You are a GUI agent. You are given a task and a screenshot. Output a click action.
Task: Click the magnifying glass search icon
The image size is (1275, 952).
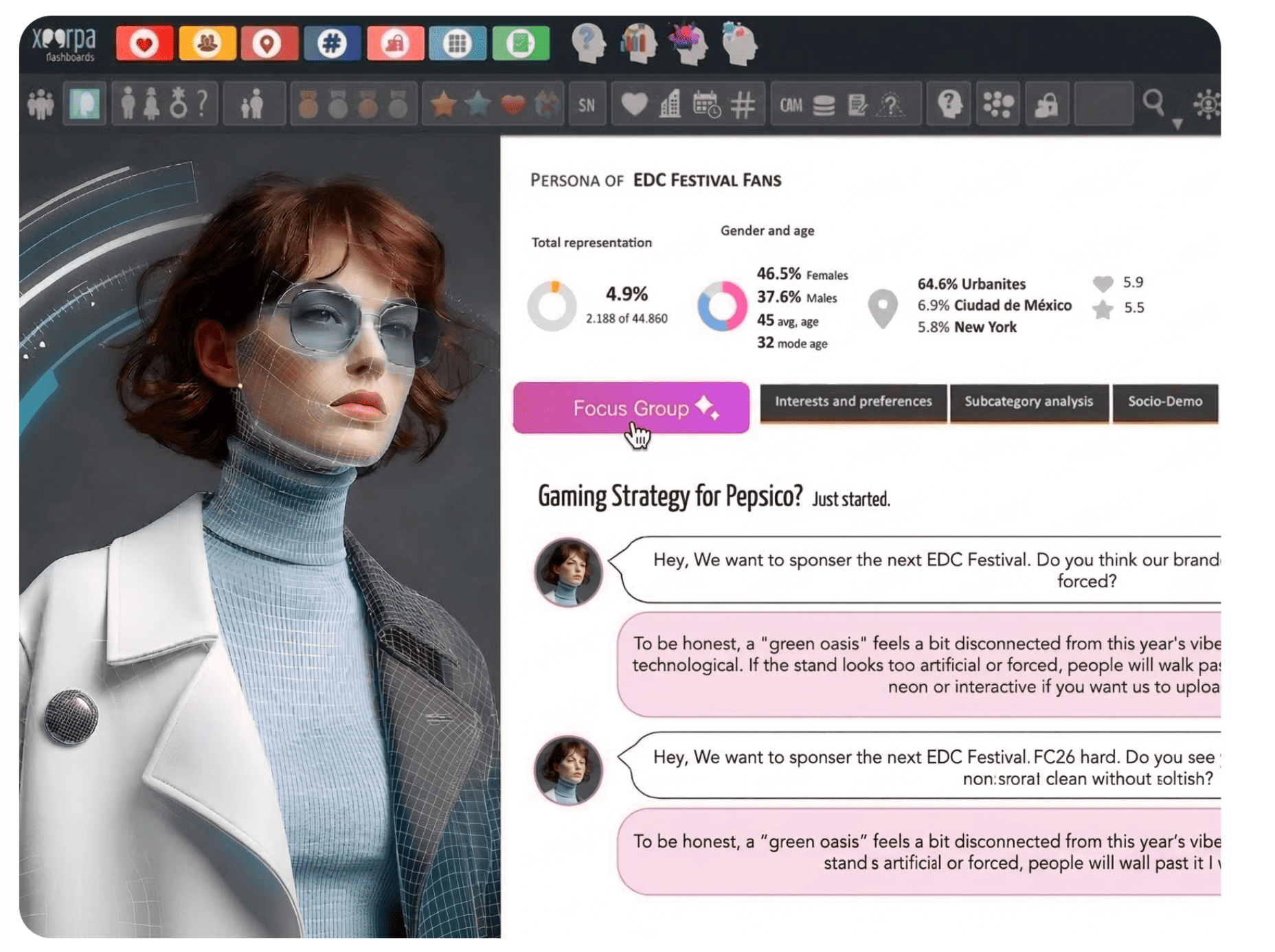point(1153,103)
